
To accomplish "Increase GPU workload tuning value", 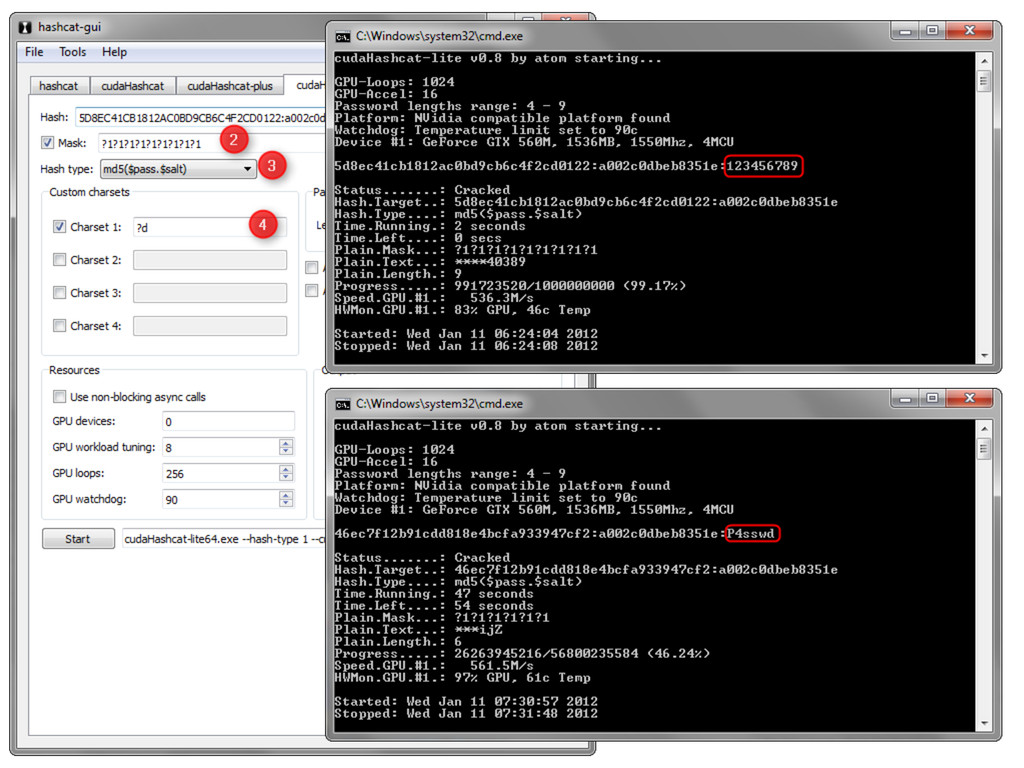I will pyautogui.click(x=286, y=443).
